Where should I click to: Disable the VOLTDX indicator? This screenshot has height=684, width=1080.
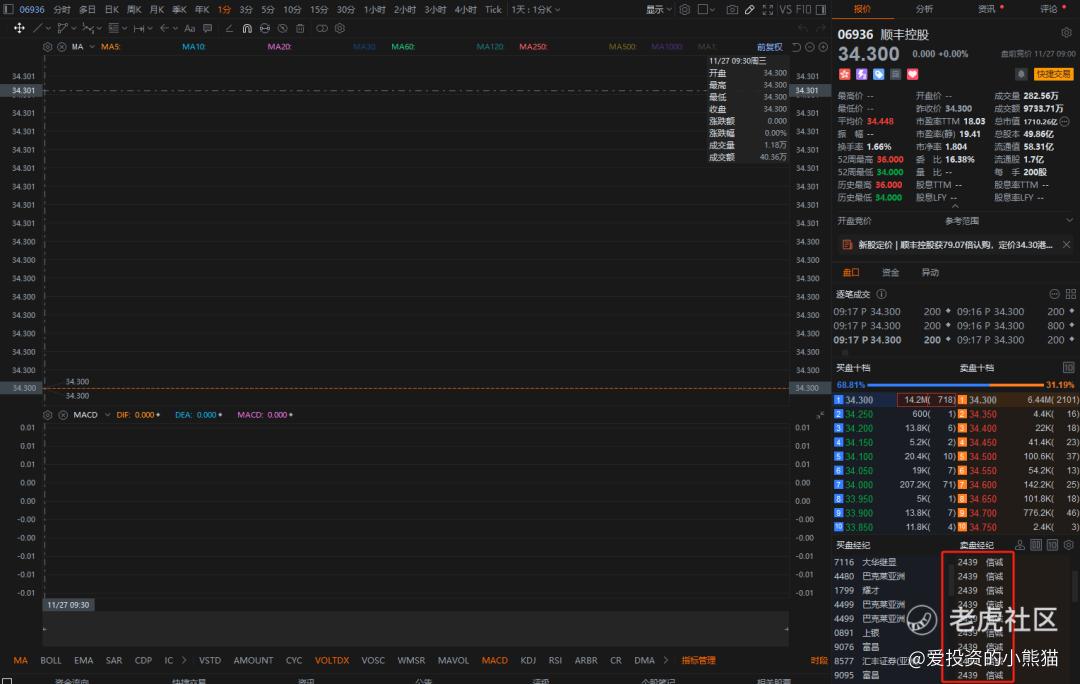[x=332, y=660]
